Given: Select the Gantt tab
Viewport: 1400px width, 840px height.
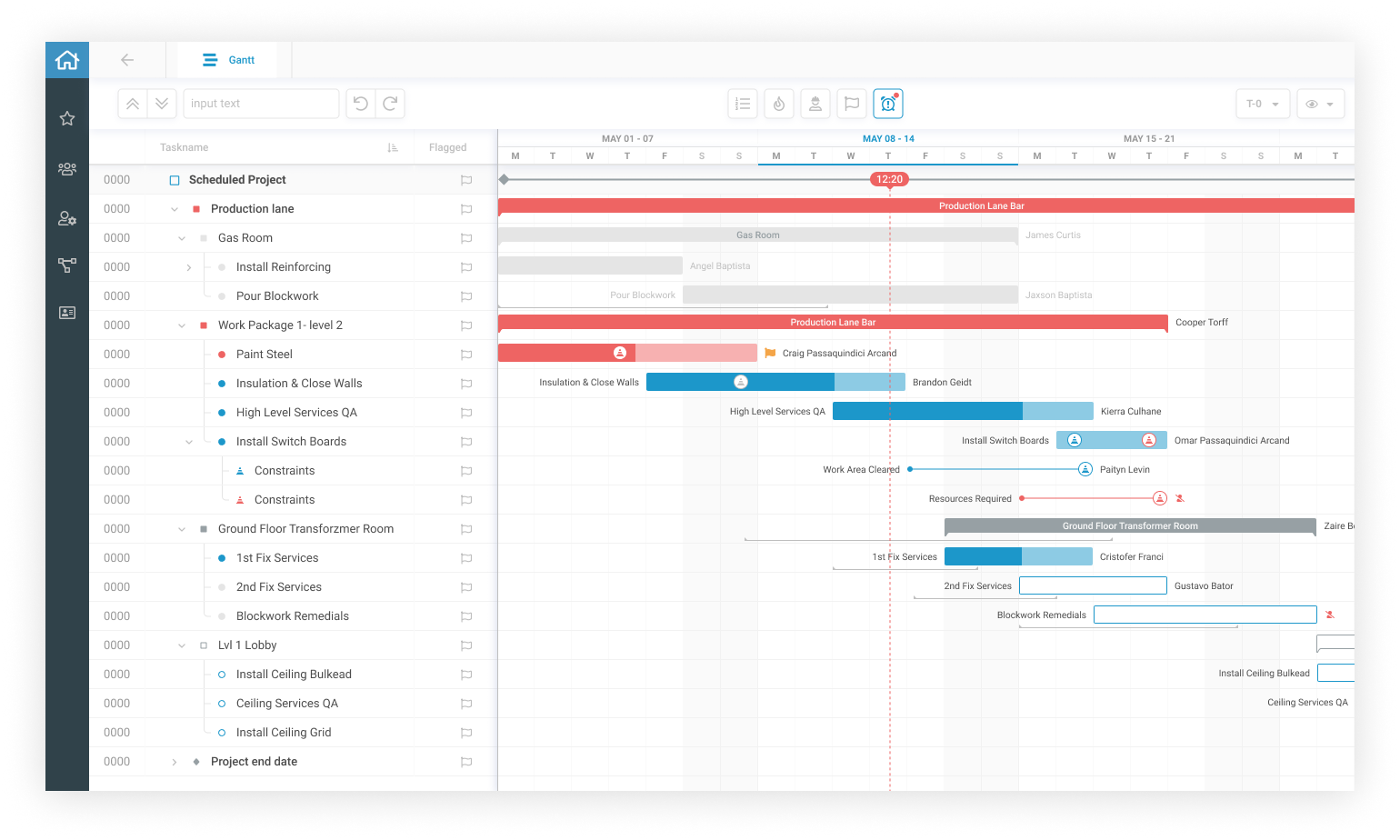Looking at the screenshot, I should pyautogui.click(x=228, y=60).
